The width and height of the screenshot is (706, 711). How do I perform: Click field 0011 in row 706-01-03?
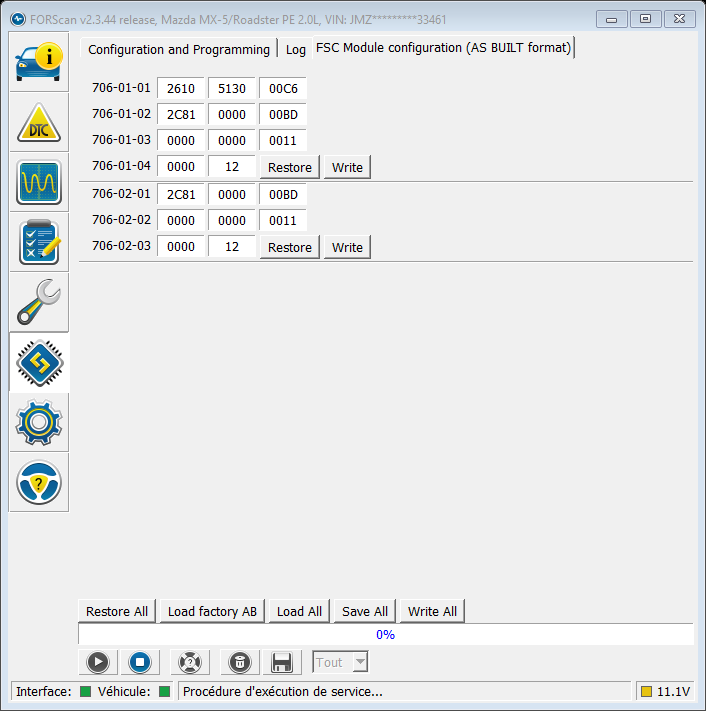(283, 140)
